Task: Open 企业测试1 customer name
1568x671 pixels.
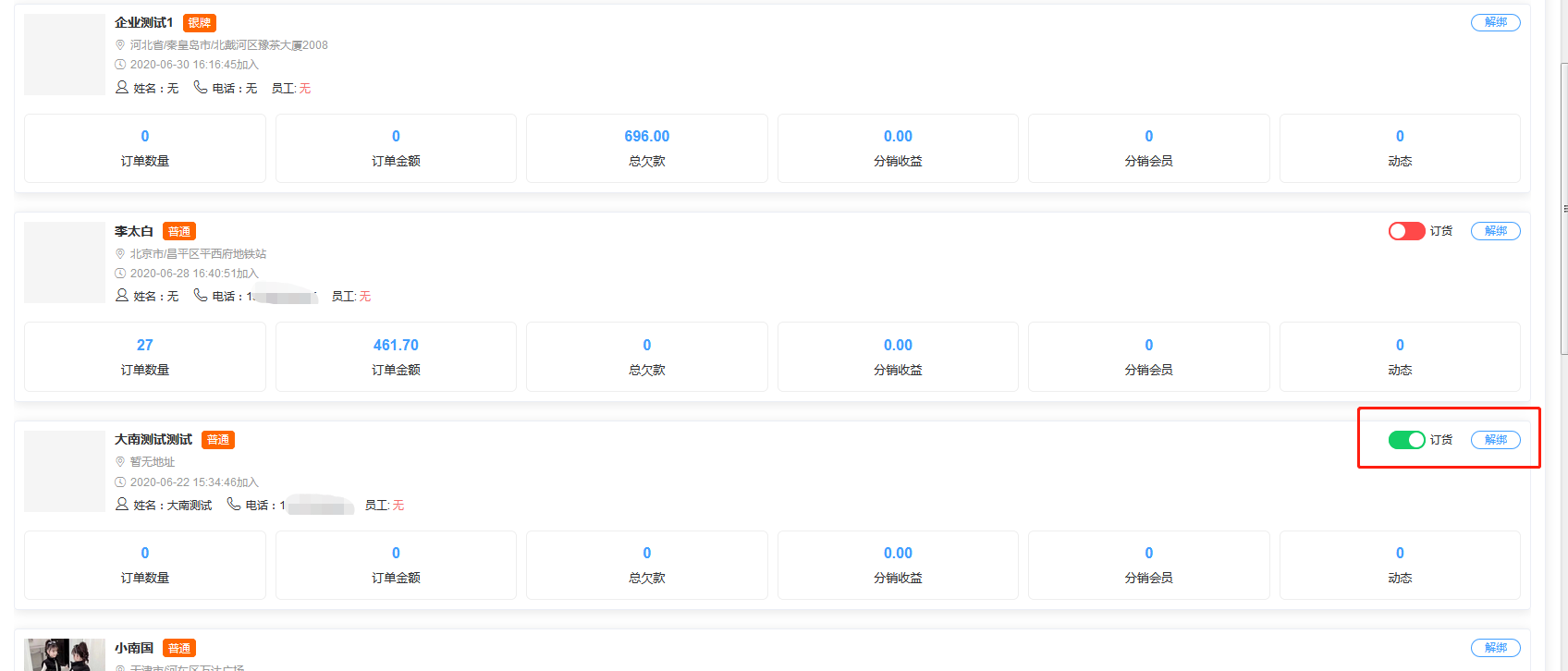Action: click(x=144, y=22)
